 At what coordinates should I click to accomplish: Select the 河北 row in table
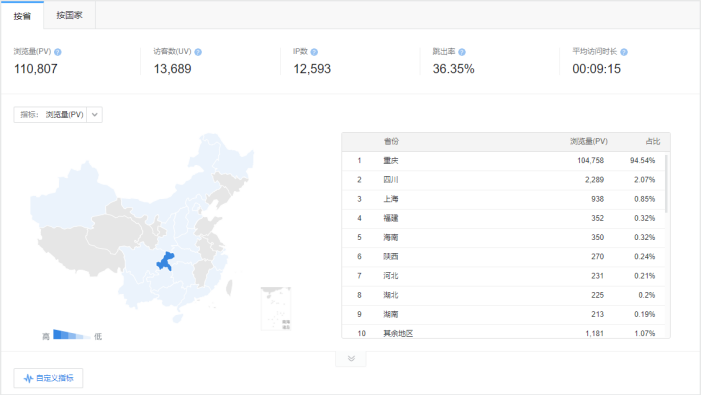504,276
